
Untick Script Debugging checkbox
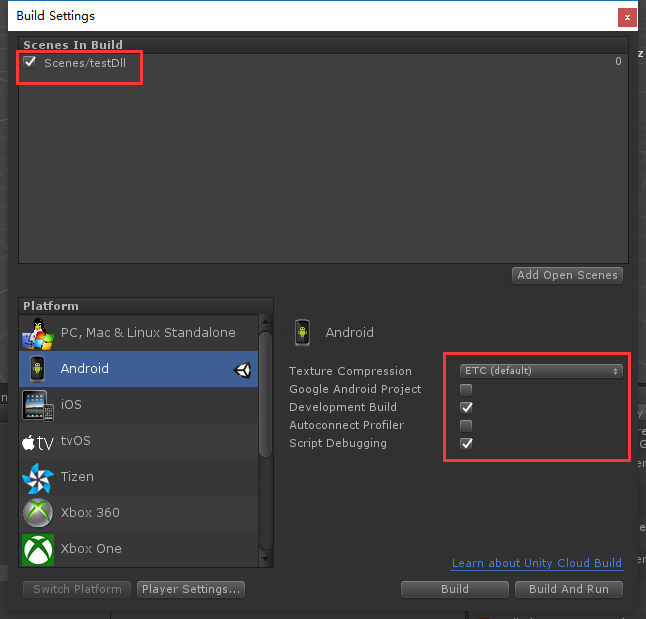tap(466, 443)
